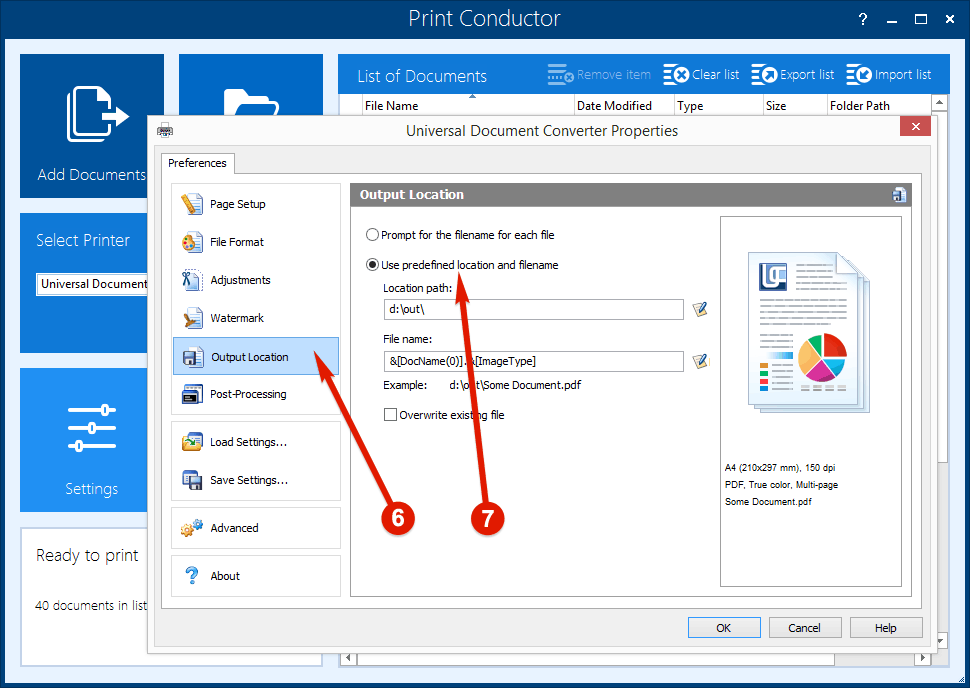Click 'A4 (210x297 mm), 150 dpi' text
Image resolution: width=970 pixels, height=688 pixels.
780,468
